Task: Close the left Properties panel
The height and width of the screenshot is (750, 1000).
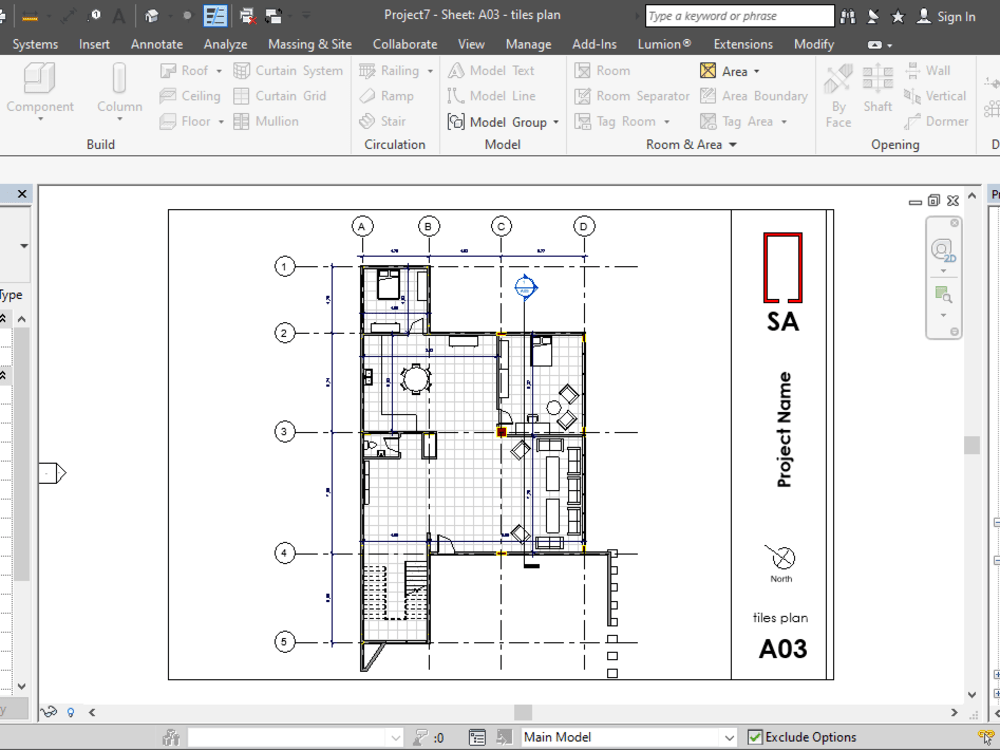Action: [x=22, y=194]
